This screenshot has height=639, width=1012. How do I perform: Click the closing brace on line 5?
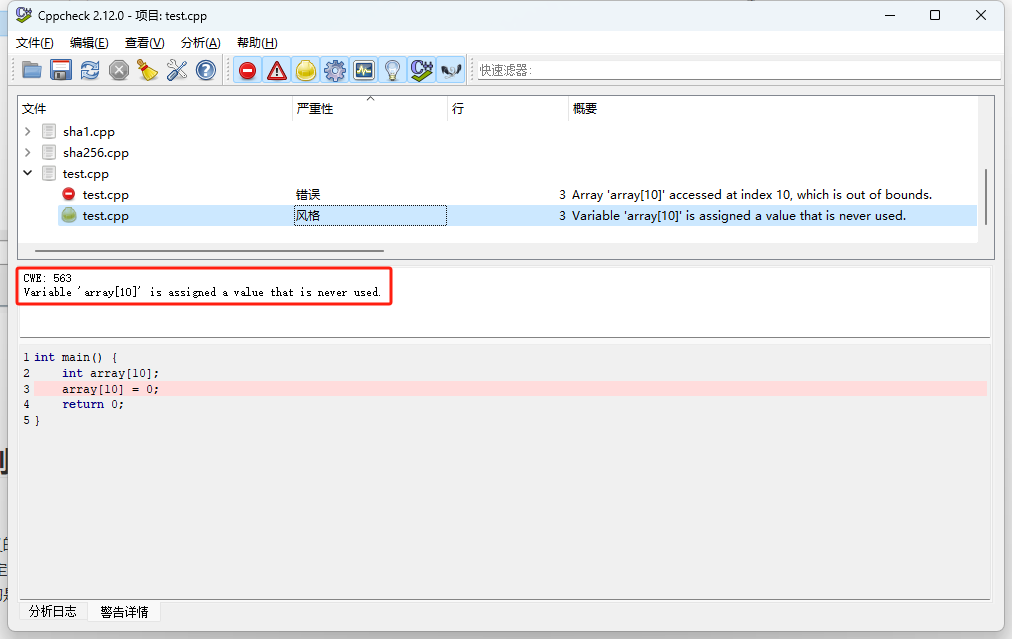click(x=37, y=420)
